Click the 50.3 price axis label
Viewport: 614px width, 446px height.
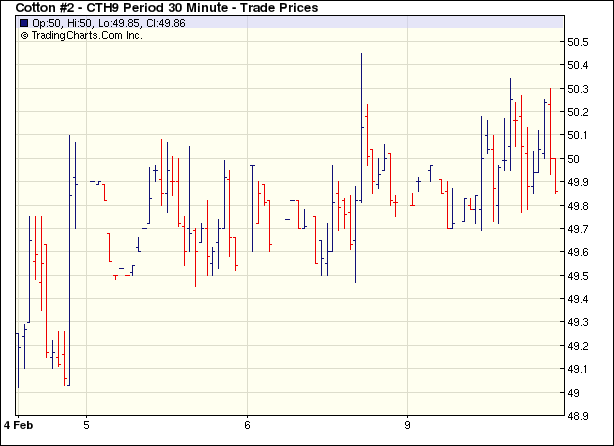(578, 89)
